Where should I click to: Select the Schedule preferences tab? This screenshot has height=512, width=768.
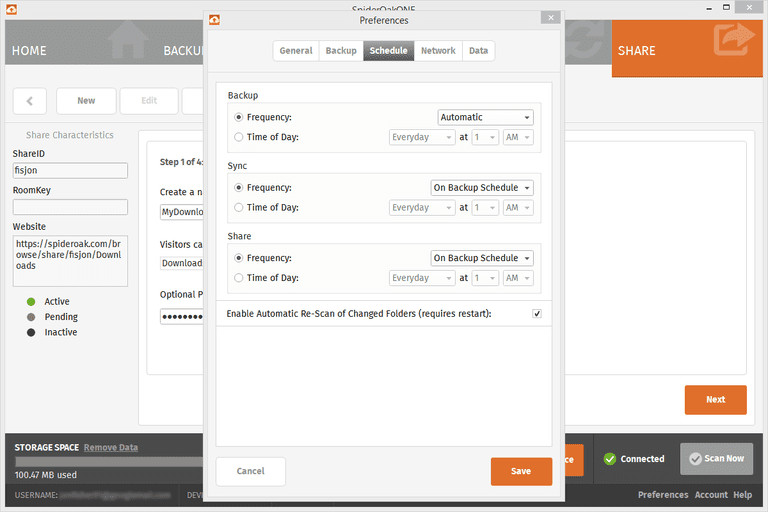point(388,51)
